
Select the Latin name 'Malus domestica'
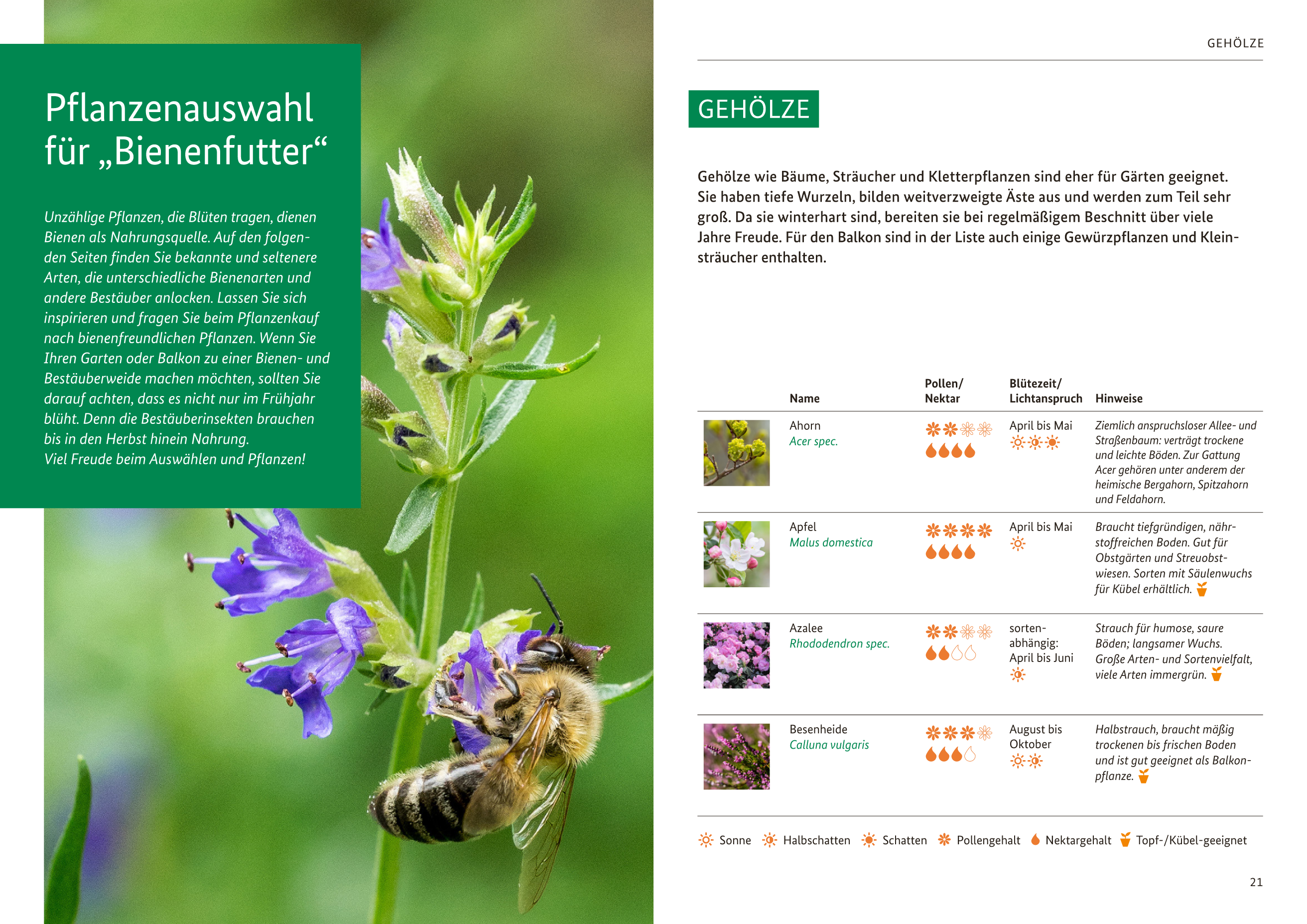[x=831, y=542]
